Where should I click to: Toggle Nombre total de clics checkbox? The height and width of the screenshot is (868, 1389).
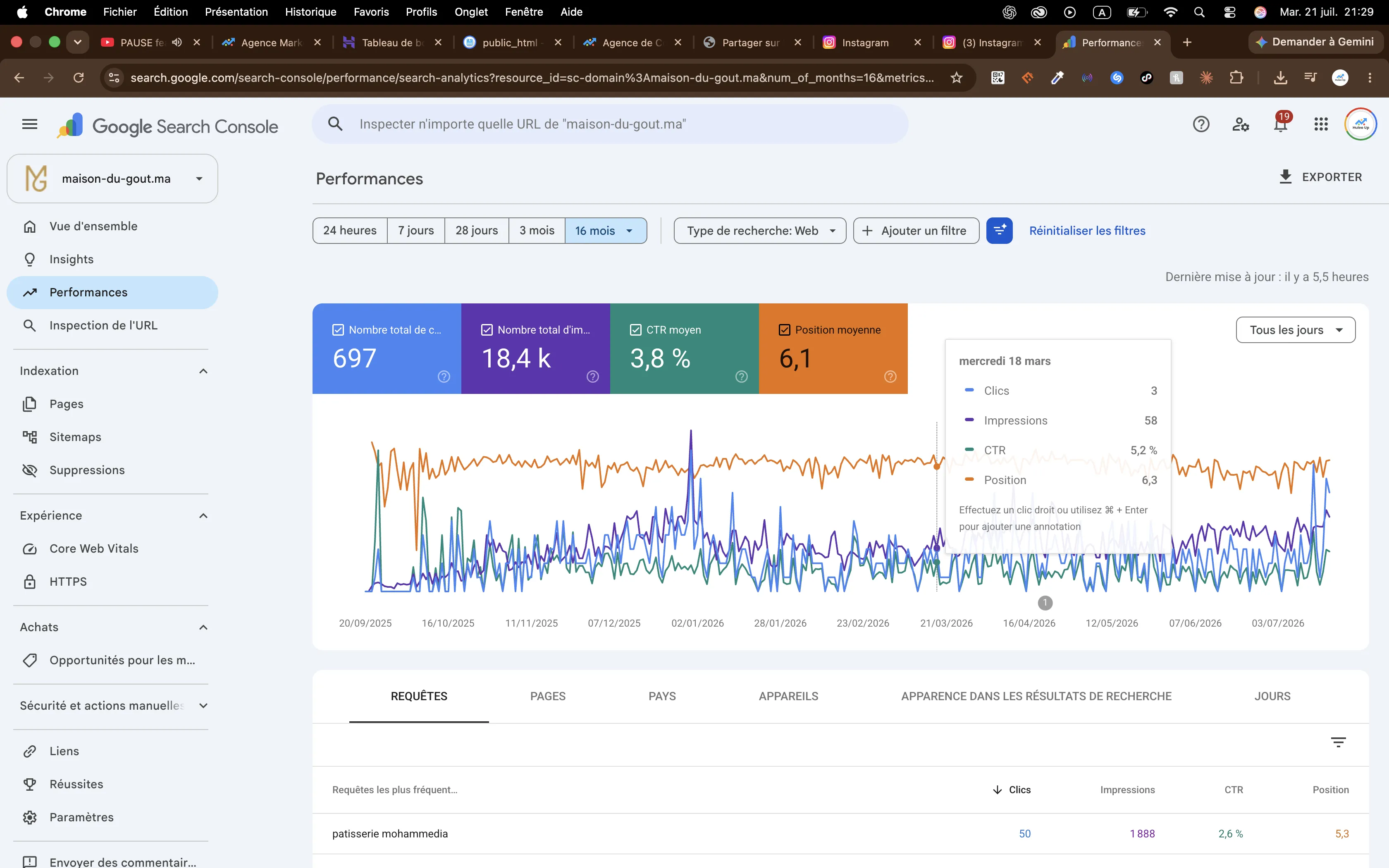click(x=338, y=329)
